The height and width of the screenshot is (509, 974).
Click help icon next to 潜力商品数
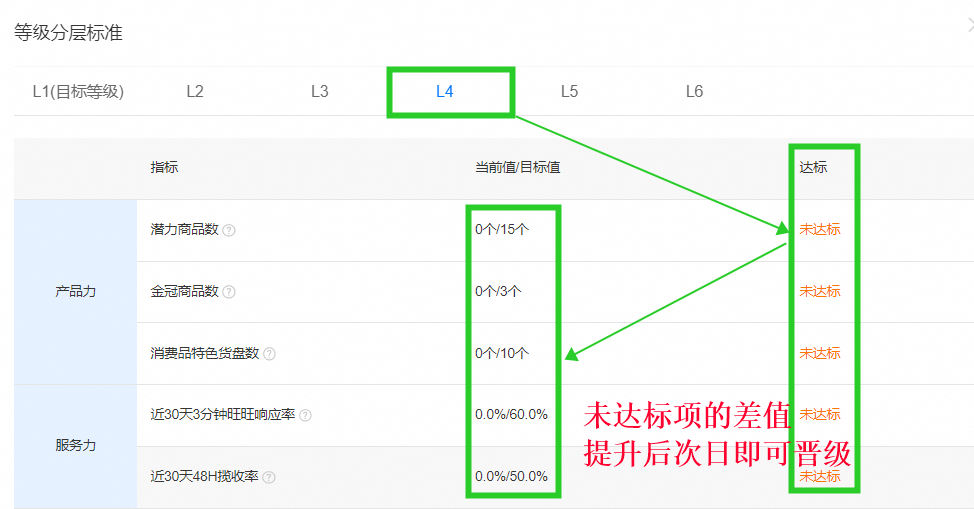(x=229, y=230)
